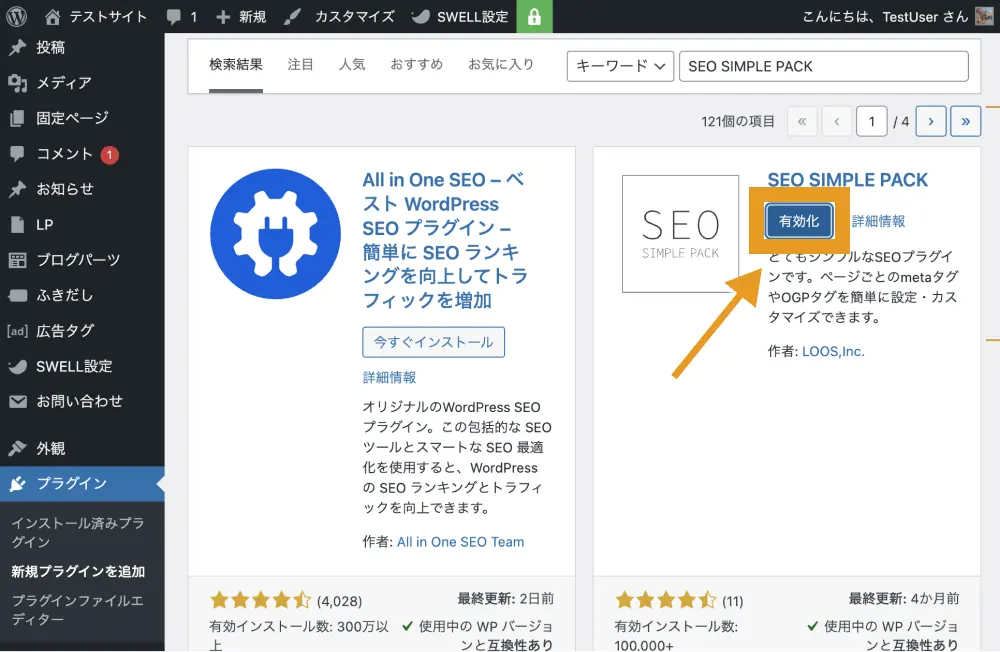Open the キーワード search type dropdown
The height and width of the screenshot is (652, 1000).
pos(620,66)
